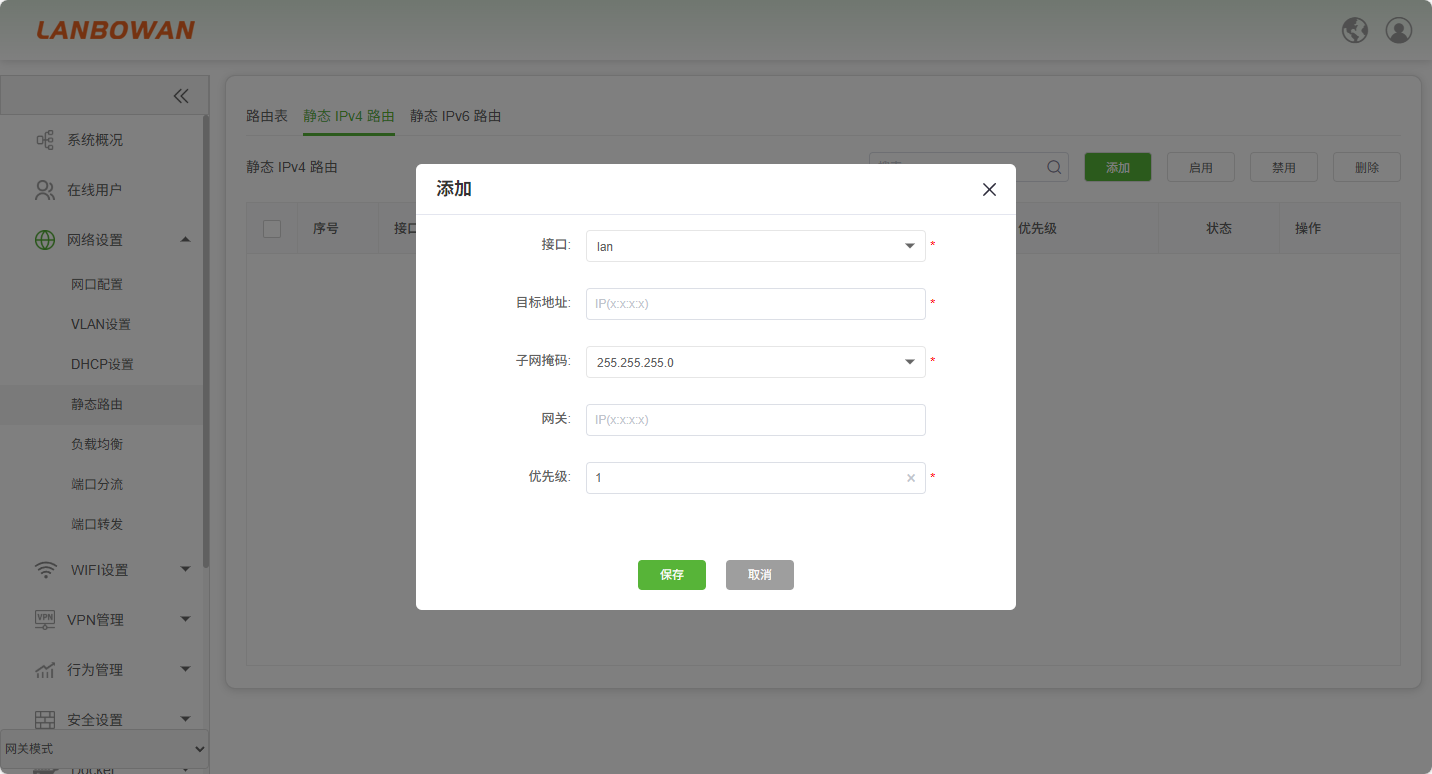Expand the WIFI设置 section arrow
This screenshot has height=774, width=1432.
pos(185,569)
